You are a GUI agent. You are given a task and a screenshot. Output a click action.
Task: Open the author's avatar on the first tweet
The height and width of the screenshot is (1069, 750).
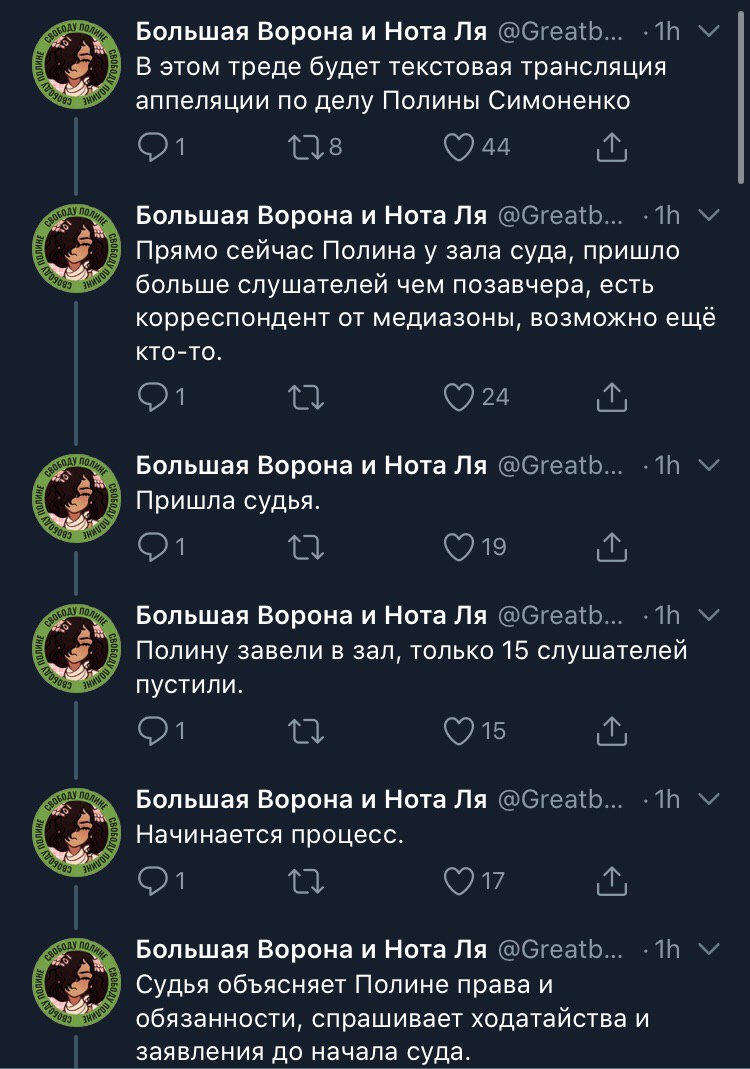(77, 68)
